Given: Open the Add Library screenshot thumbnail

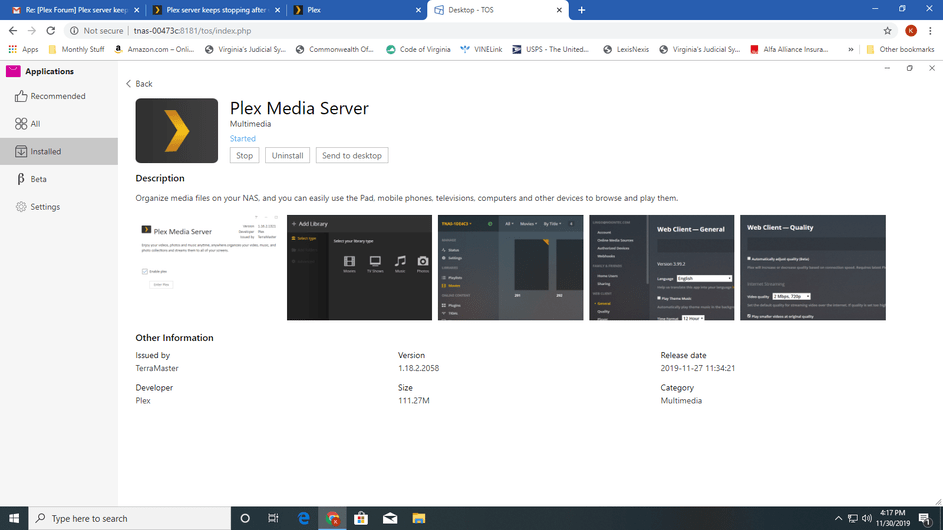Looking at the screenshot, I should (359, 268).
